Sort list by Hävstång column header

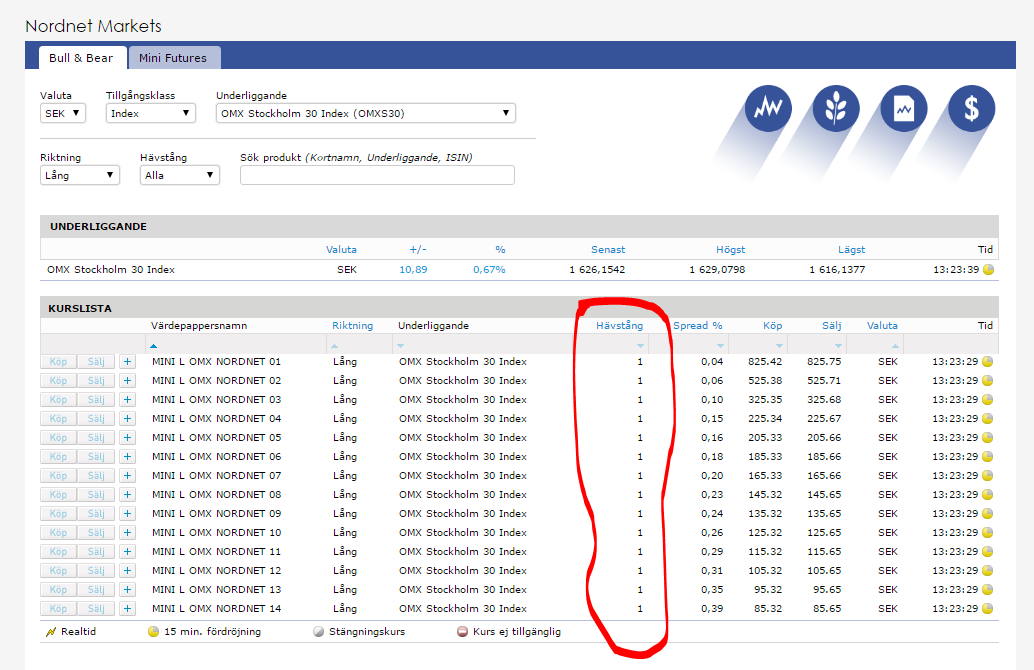[619, 326]
